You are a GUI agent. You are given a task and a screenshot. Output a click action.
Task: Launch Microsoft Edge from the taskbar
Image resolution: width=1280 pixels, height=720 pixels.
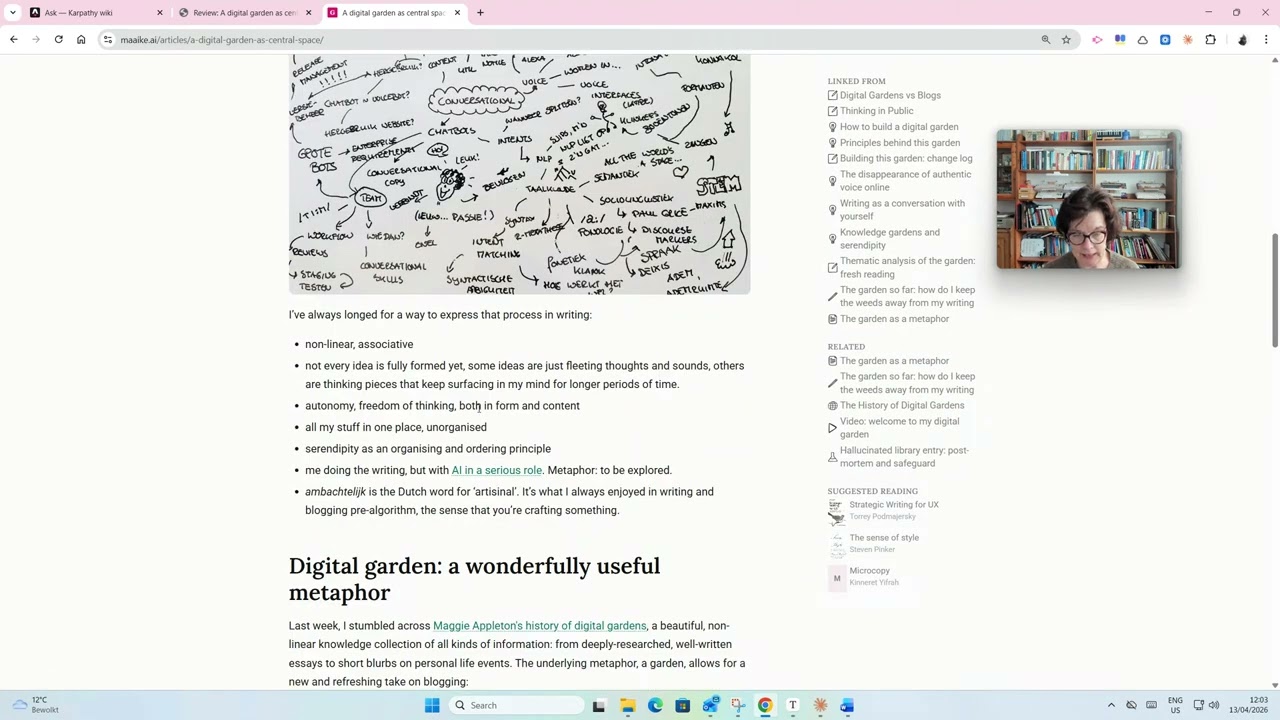(655, 705)
